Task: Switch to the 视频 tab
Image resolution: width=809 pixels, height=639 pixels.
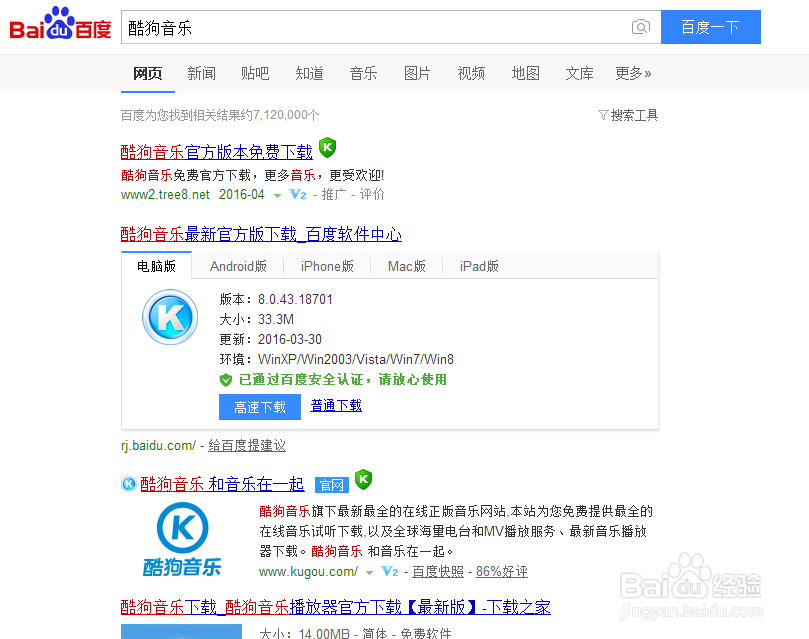Action: point(471,74)
